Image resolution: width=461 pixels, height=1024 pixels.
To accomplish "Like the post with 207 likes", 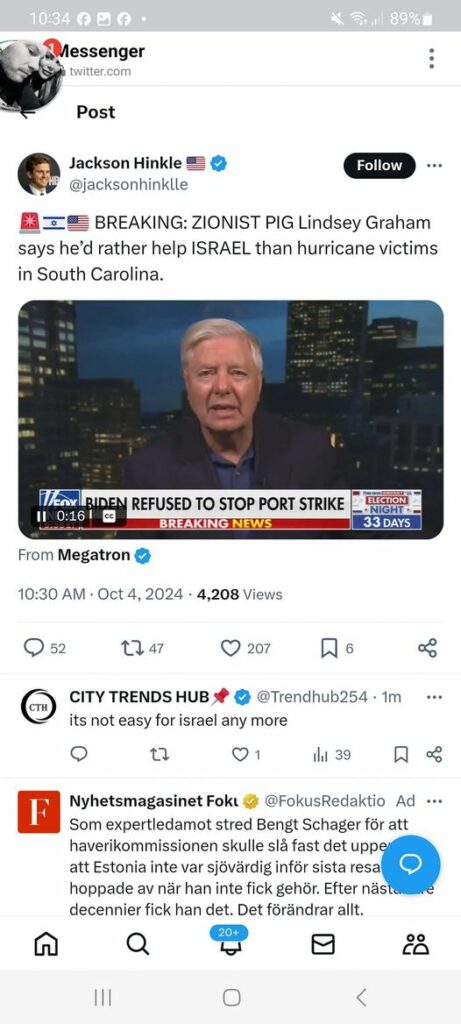I will (x=230, y=648).
